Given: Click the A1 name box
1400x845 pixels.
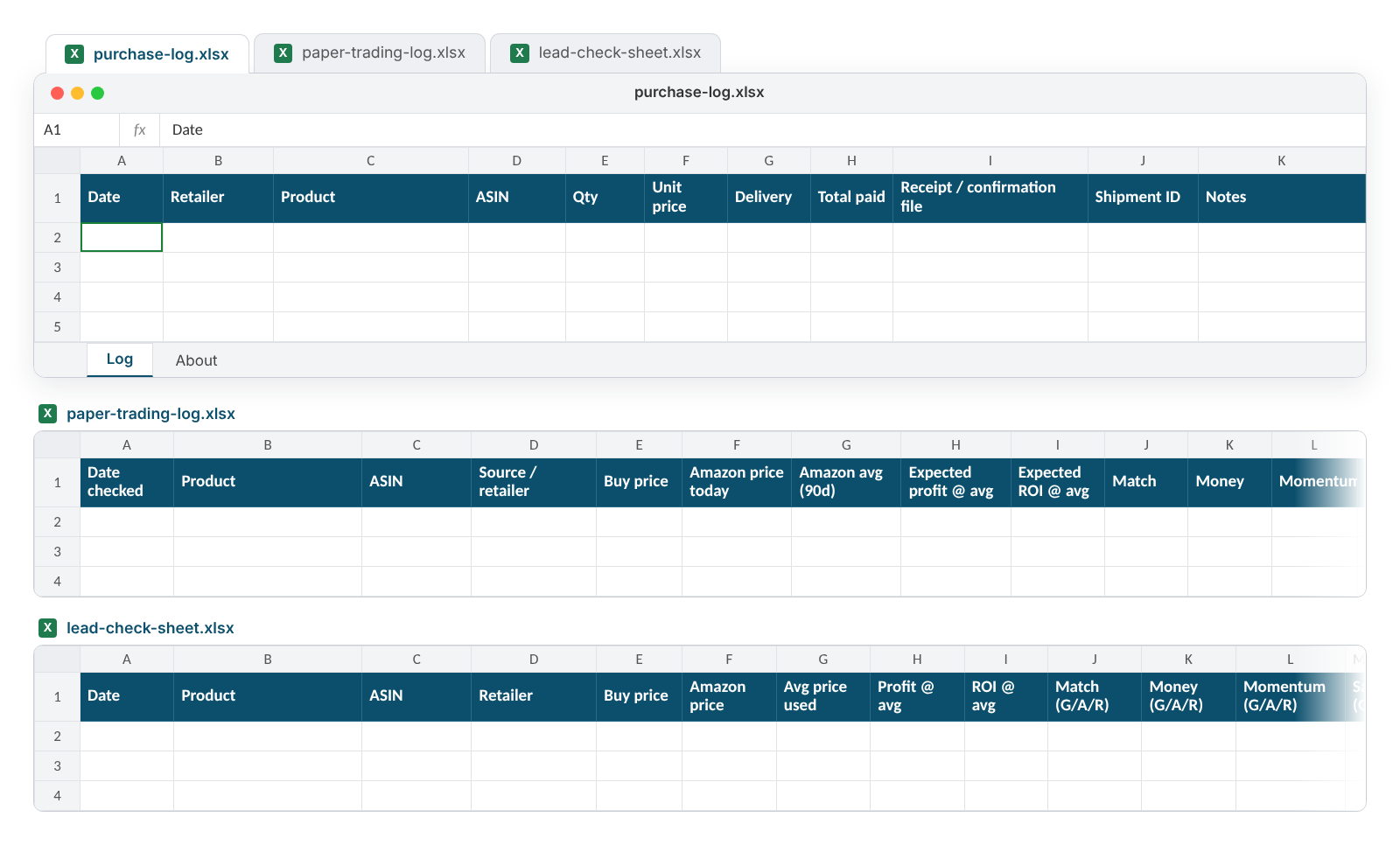Looking at the screenshot, I should tap(77, 129).
